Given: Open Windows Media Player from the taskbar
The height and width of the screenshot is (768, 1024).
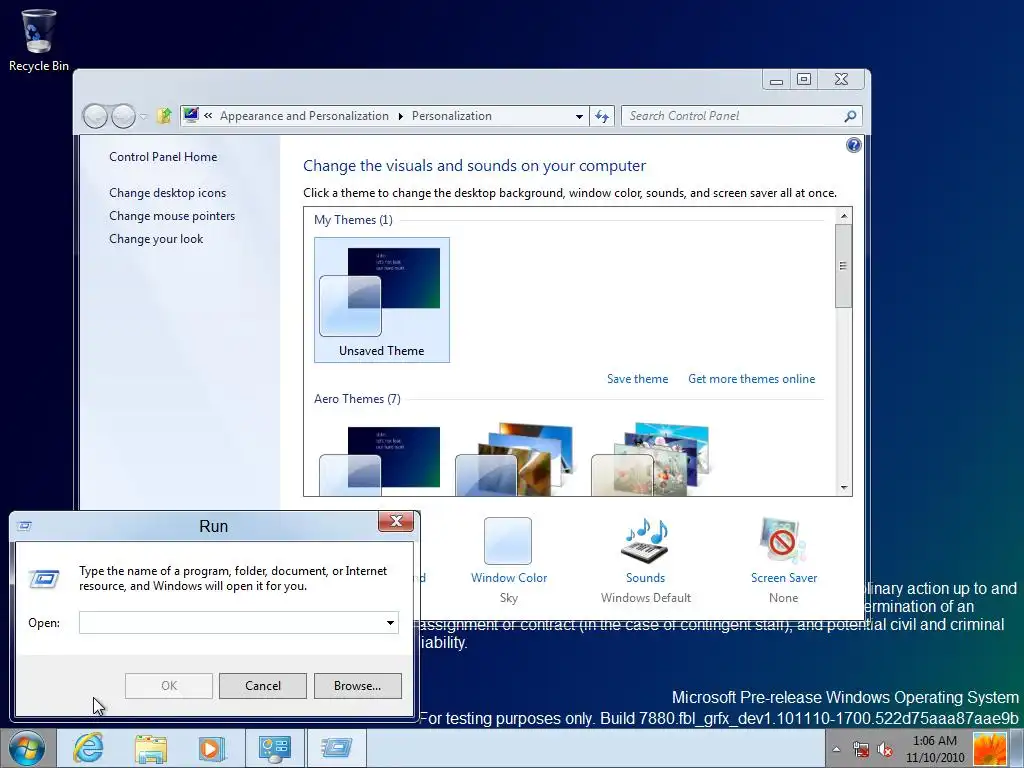Looking at the screenshot, I should click(x=212, y=748).
